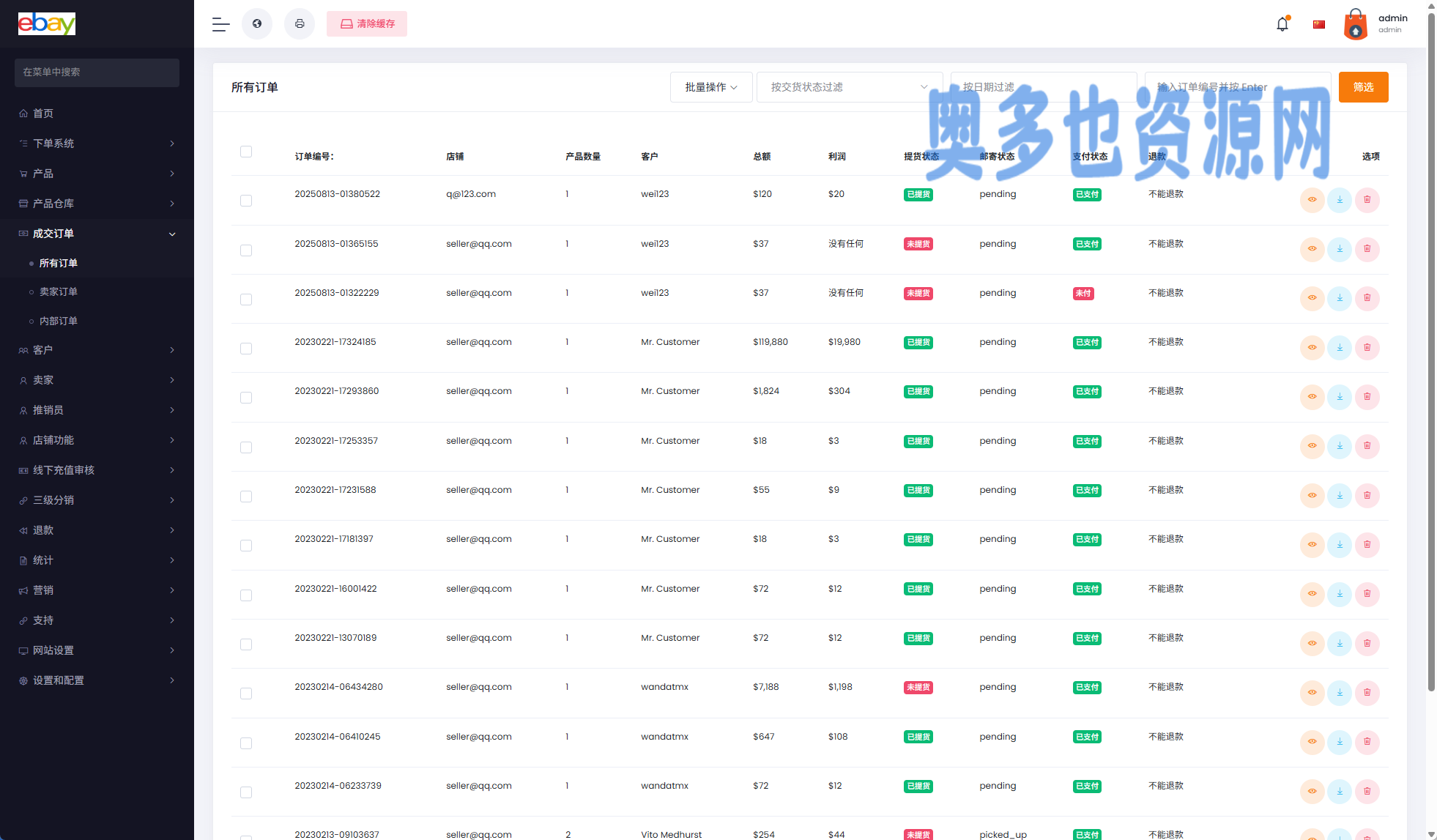Download invoice for order 20250813-01365155
Image resolution: width=1437 pixels, height=840 pixels.
(x=1340, y=249)
